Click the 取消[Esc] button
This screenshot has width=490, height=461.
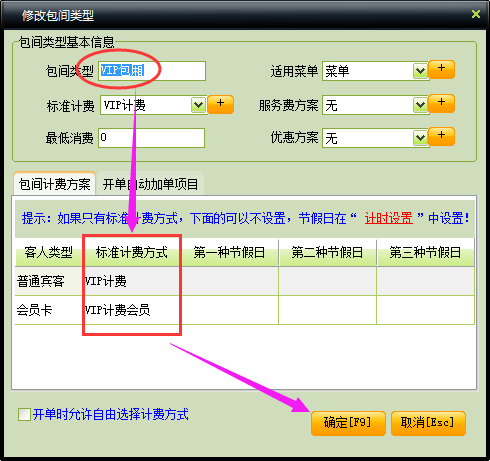pos(428,423)
